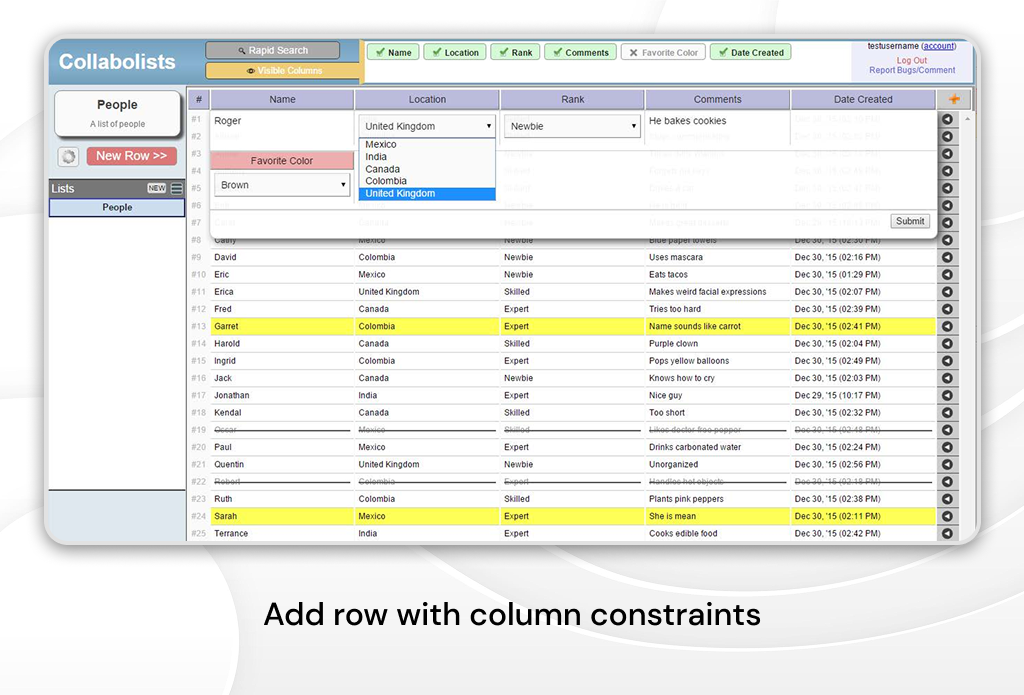The image size is (1024, 695).
Task: Click the Log Out link
Action: pyautogui.click(x=911, y=60)
